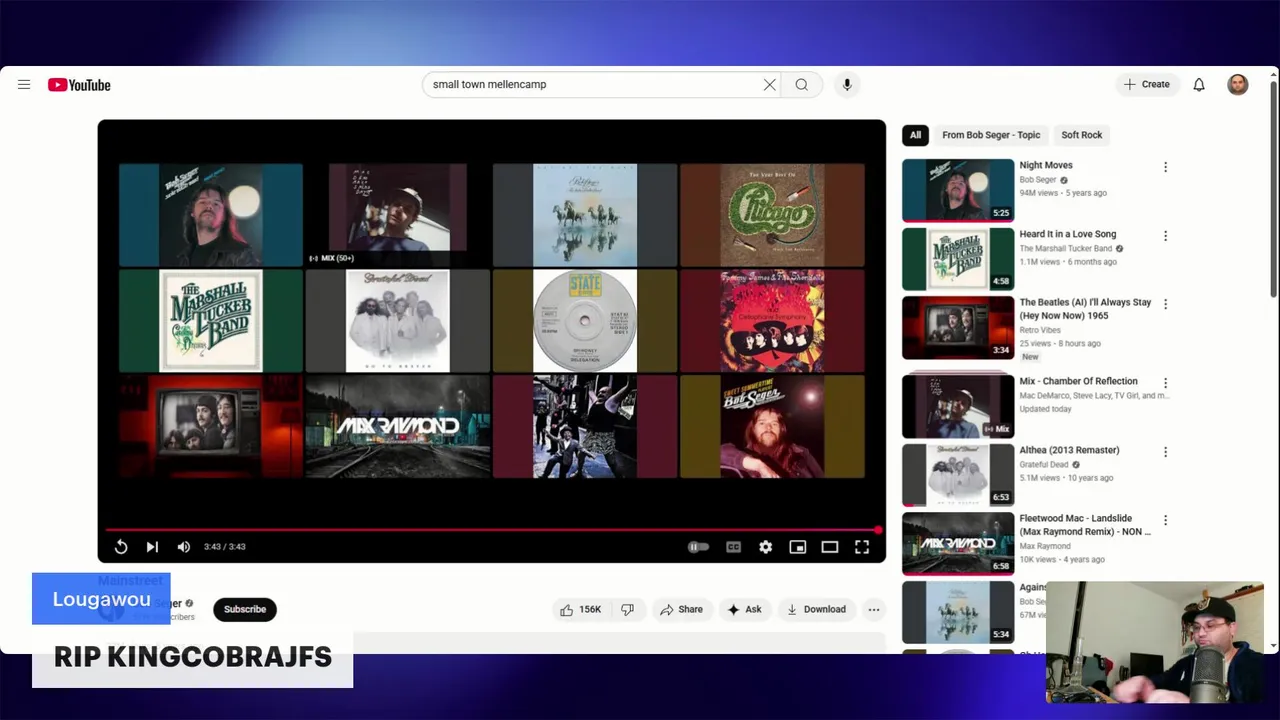This screenshot has height=720, width=1280.
Task: Replay the video
Action: (x=121, y=547)
